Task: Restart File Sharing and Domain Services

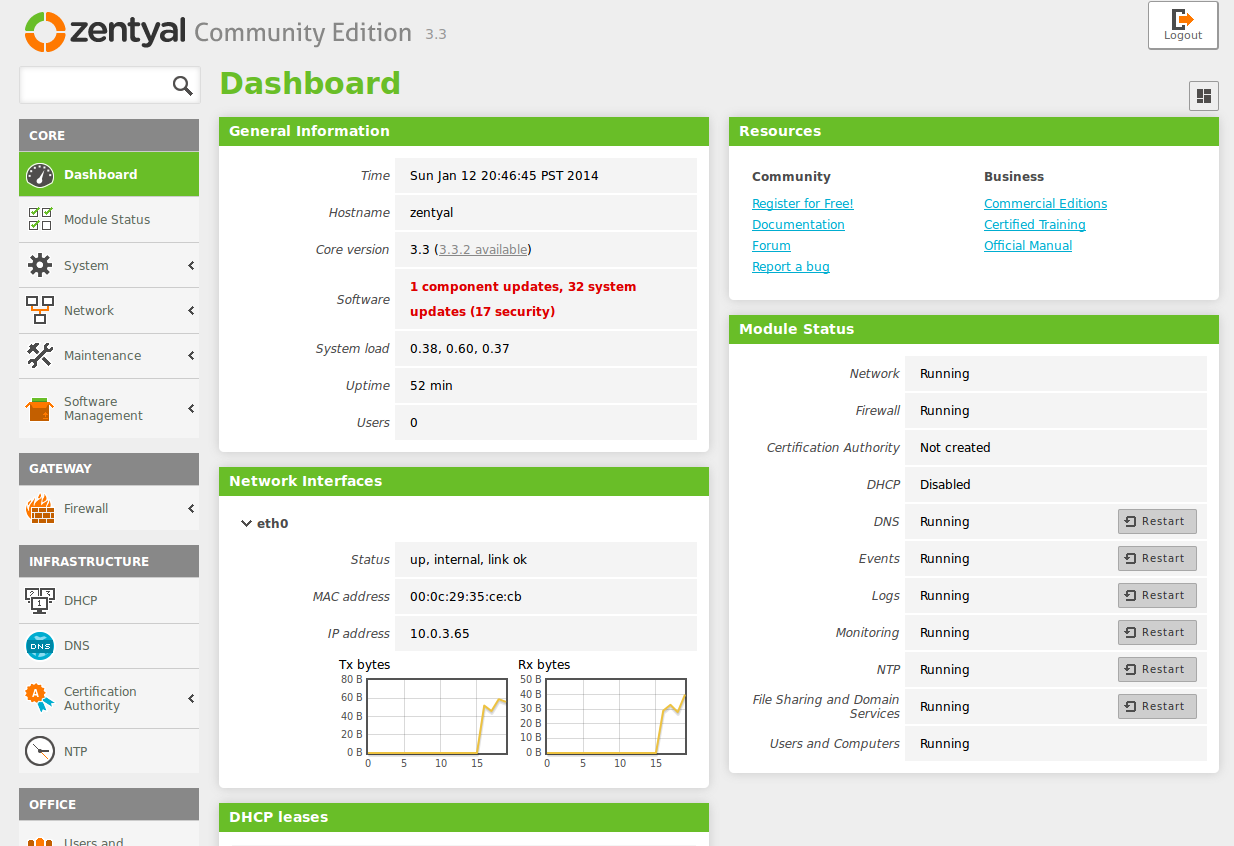Action: coord(1157,706)
